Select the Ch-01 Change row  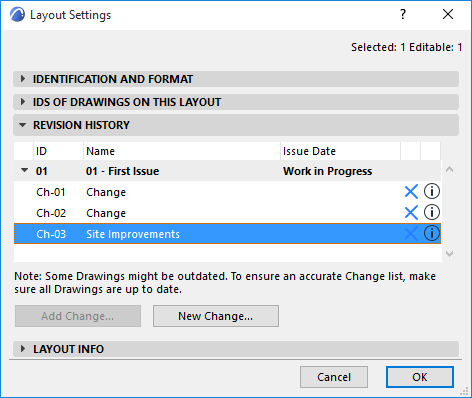[x=227, y=192]
